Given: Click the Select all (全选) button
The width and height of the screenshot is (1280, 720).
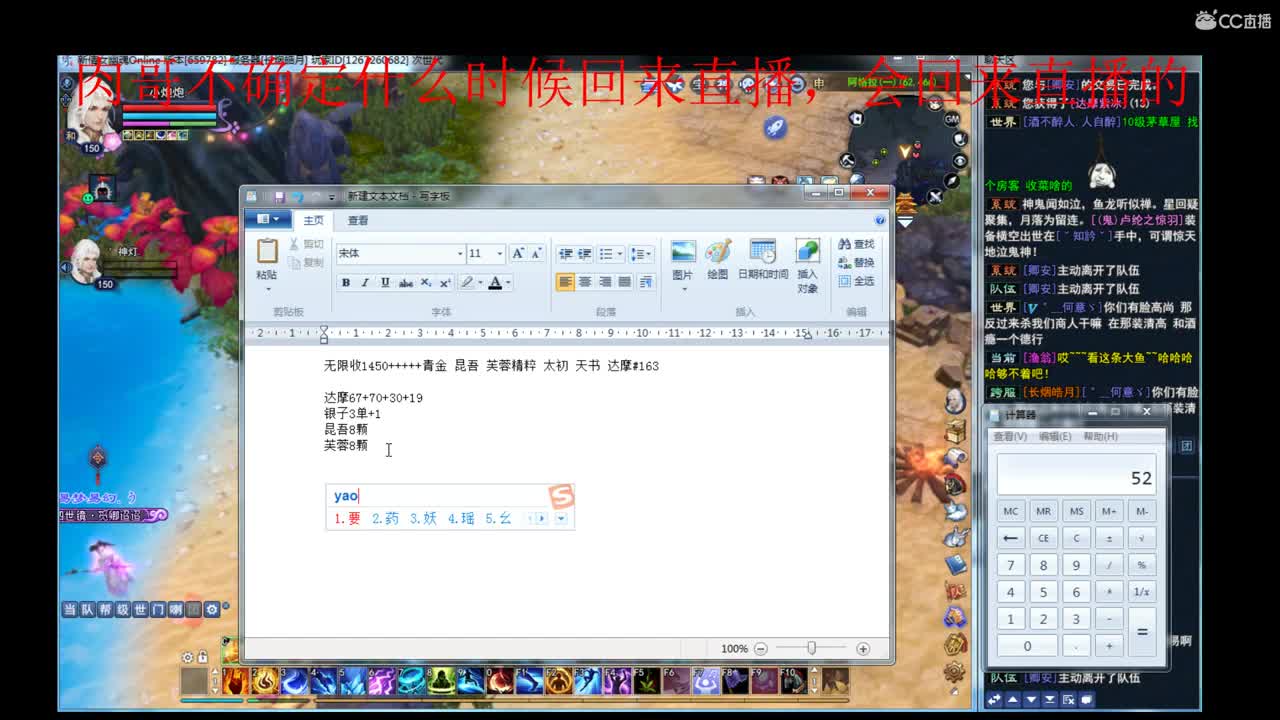Looking at the screenshot, I should 856,281.
